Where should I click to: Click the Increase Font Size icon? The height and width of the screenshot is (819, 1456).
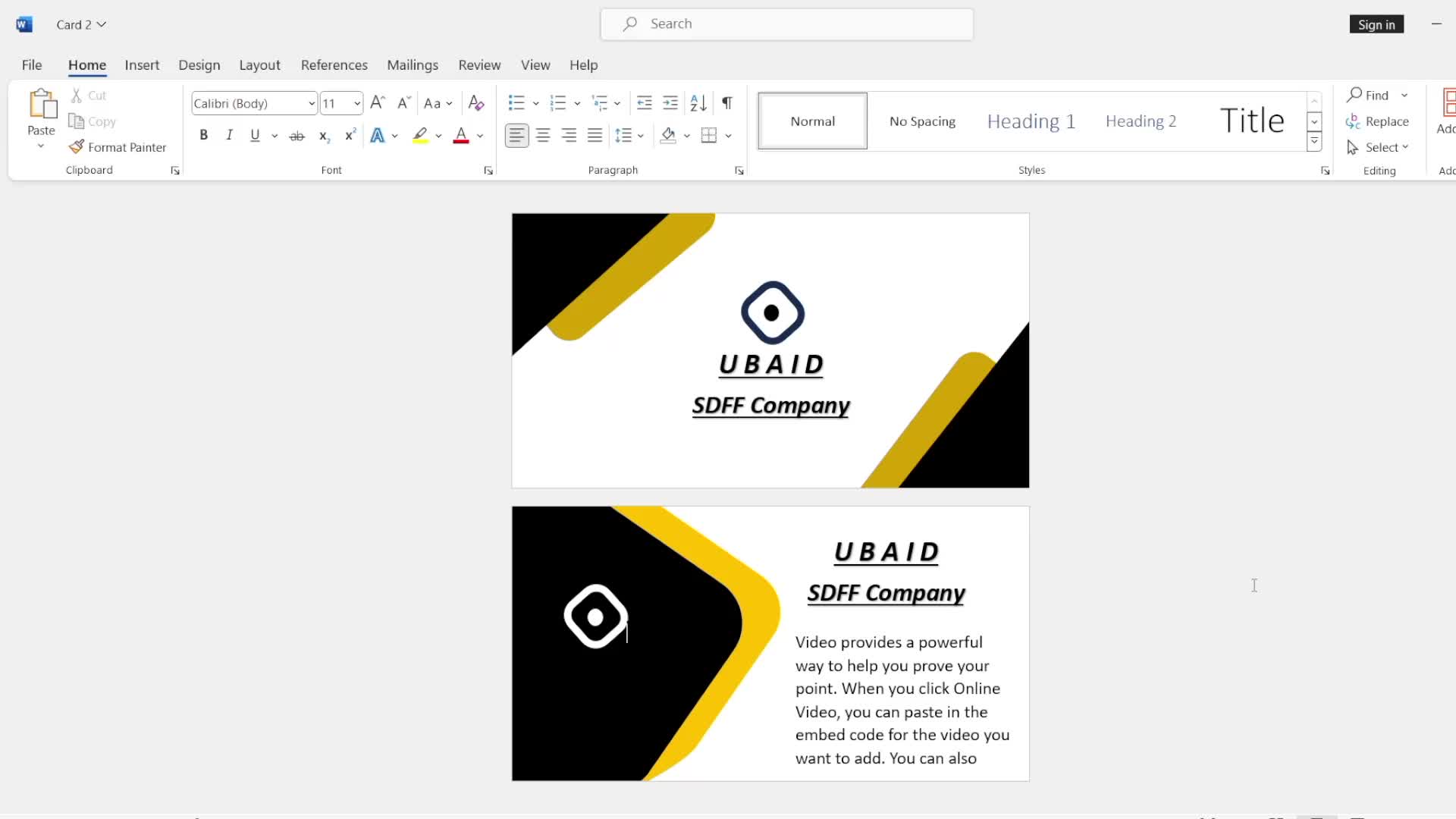[x=378, y=103]
